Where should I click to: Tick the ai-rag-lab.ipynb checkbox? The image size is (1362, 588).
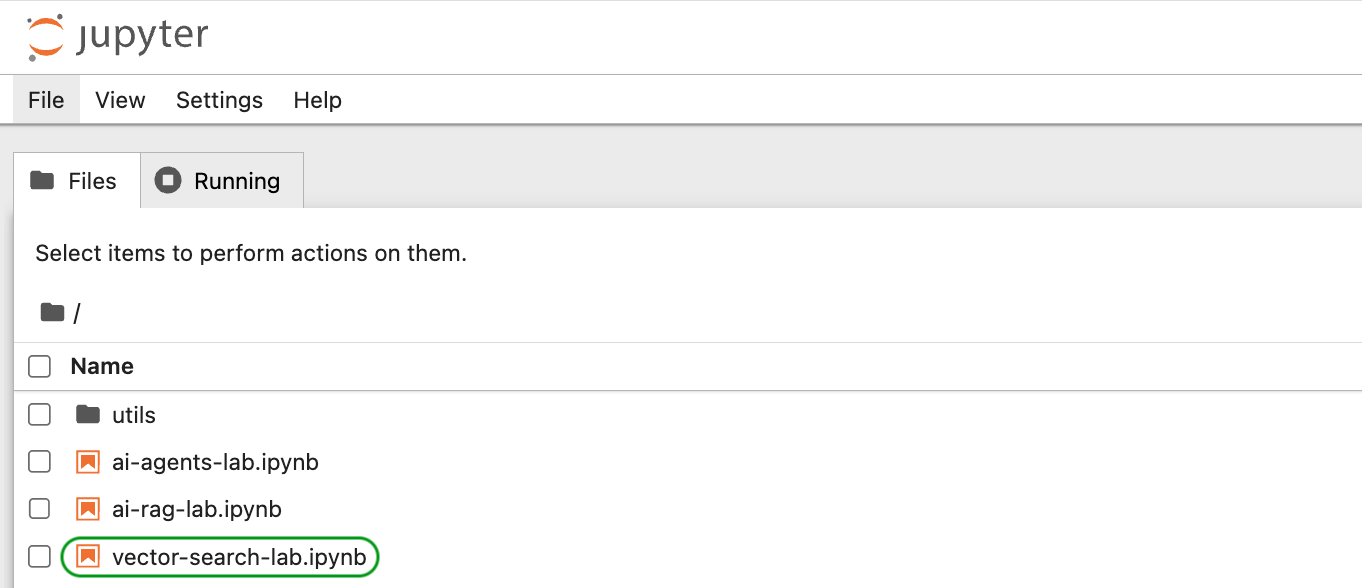tap(39, 509)
